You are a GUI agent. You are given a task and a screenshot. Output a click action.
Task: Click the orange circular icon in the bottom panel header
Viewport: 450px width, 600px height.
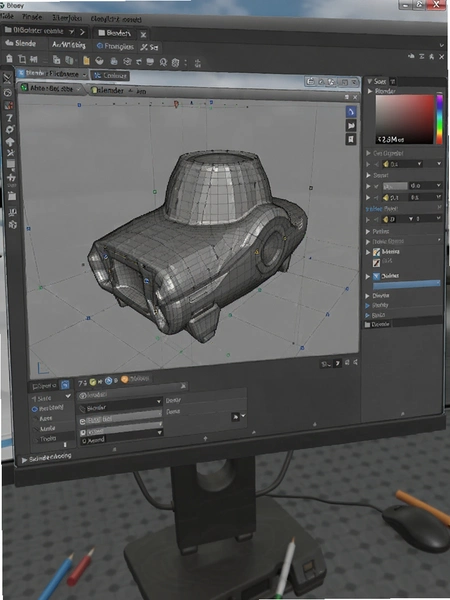pyautogui.click(x=124, y=380)
